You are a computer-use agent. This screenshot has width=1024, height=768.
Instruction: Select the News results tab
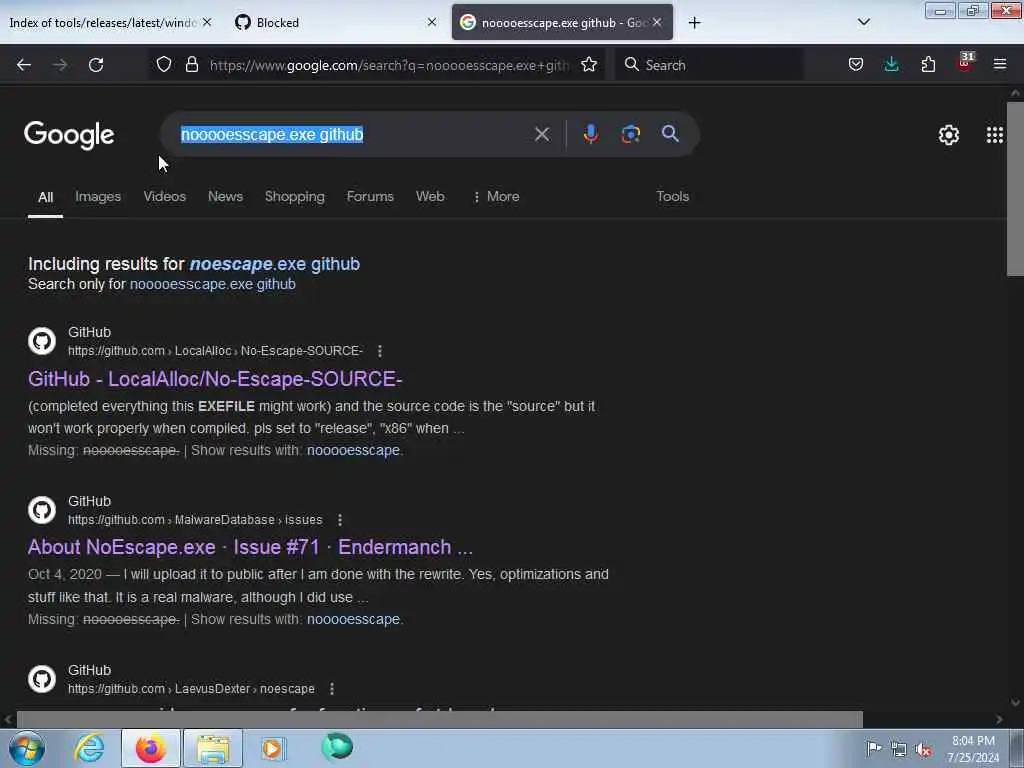[225, 197]
